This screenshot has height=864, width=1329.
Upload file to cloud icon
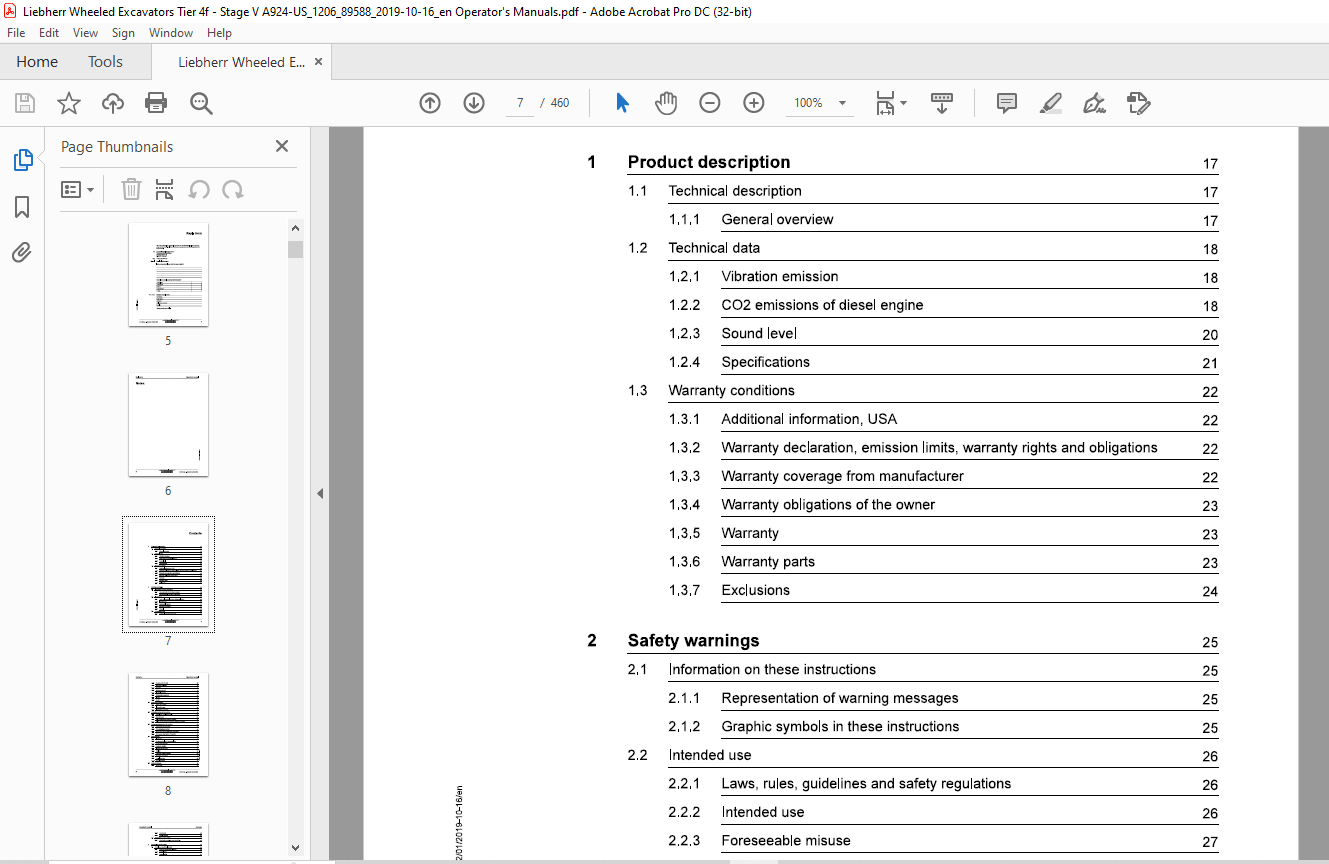point(113,103)
